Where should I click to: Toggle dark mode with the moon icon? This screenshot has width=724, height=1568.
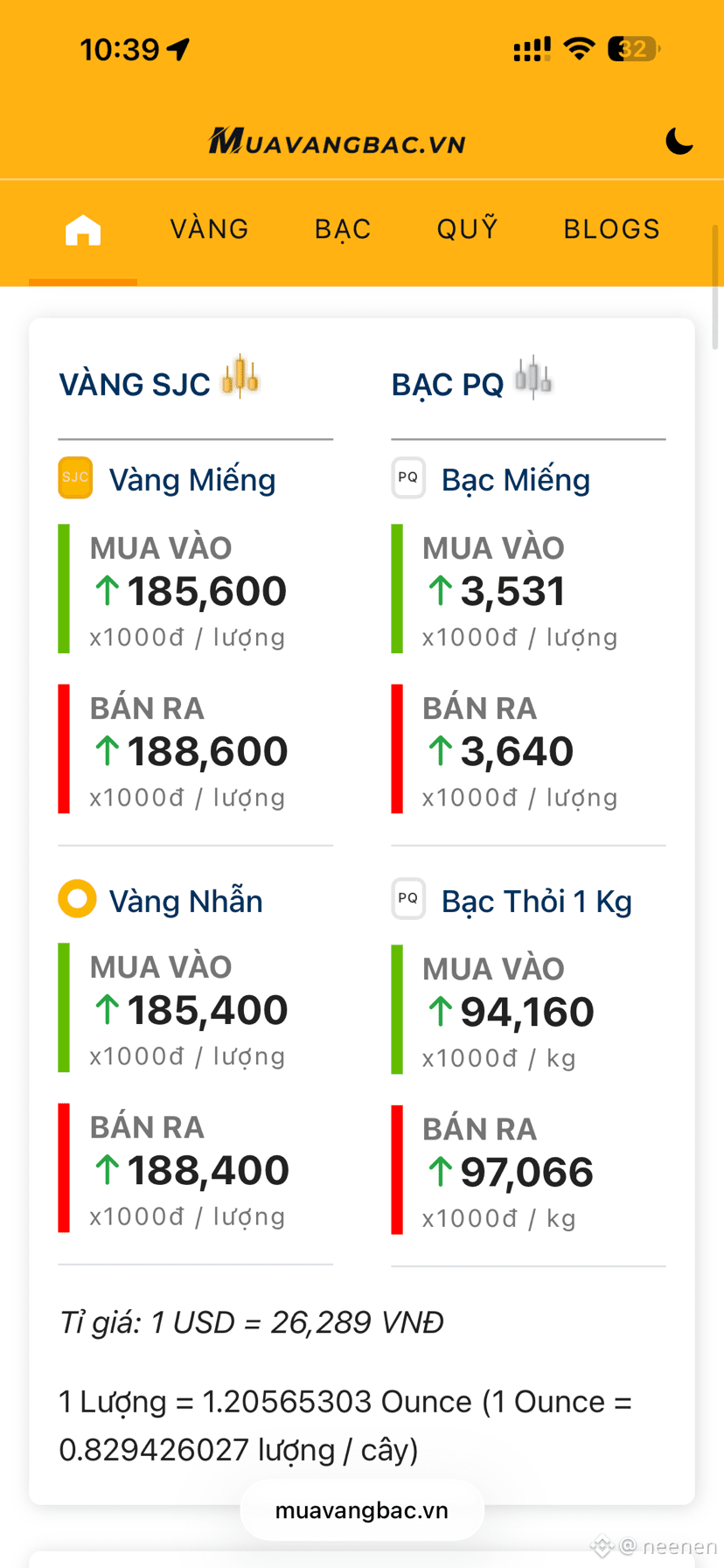(x=679, y=141)
